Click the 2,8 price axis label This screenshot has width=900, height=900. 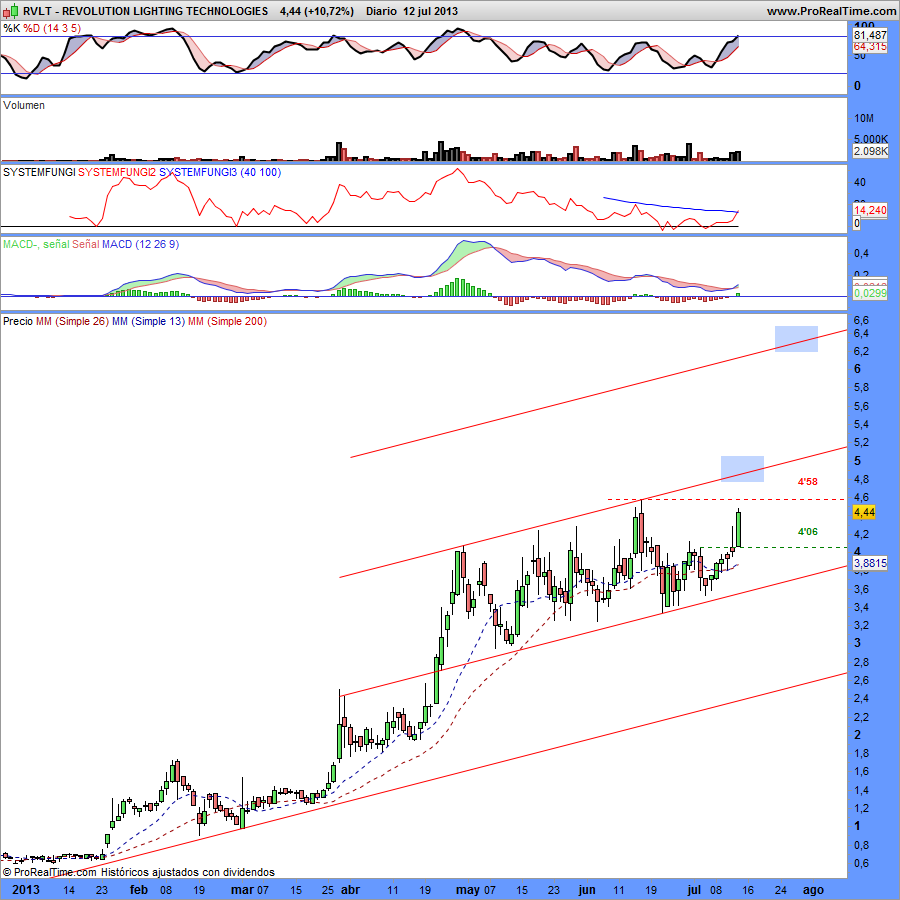coord(862,662)
